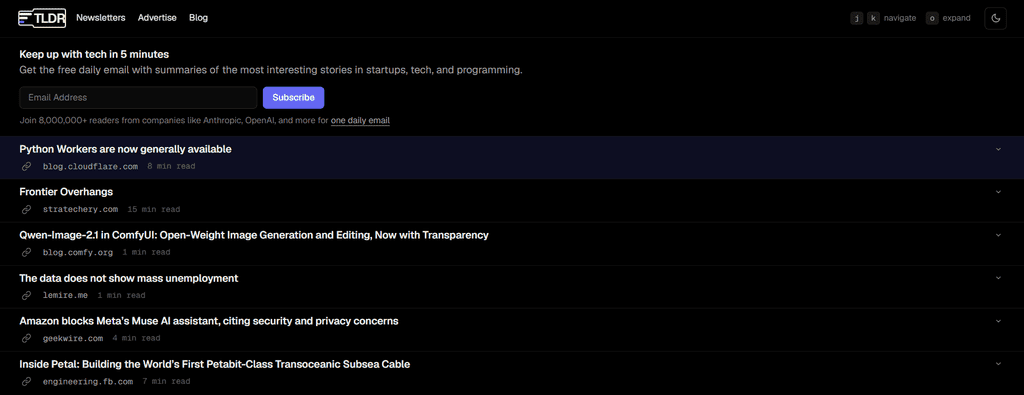Open 'Python Workers are now generally available' headline

[125, 149]
